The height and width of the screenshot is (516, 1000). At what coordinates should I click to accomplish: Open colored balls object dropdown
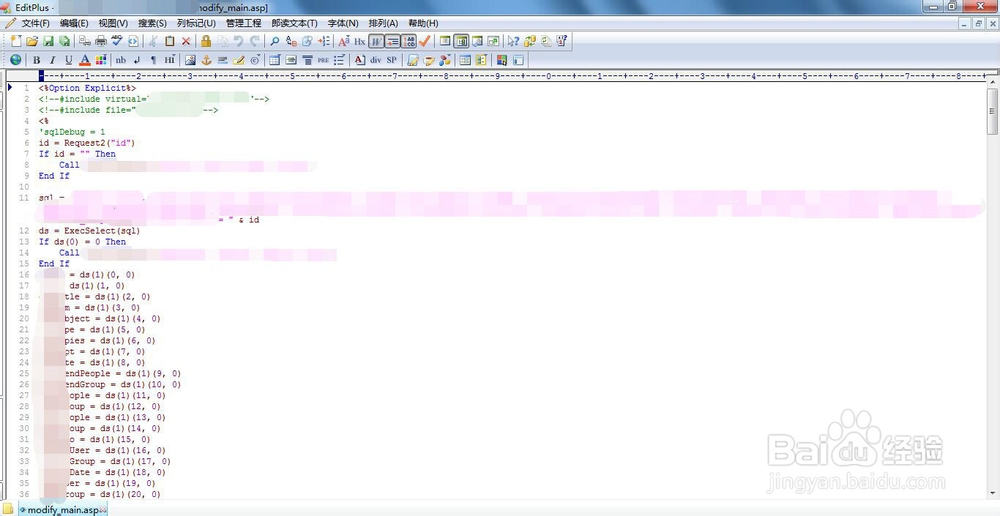(x=445, y=60)
